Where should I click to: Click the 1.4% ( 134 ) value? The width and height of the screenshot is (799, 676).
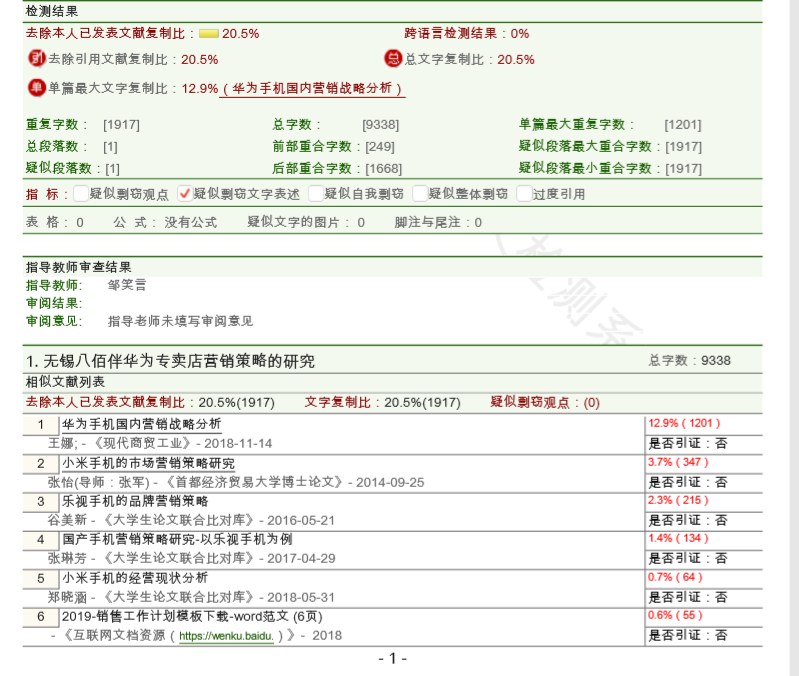678,538
